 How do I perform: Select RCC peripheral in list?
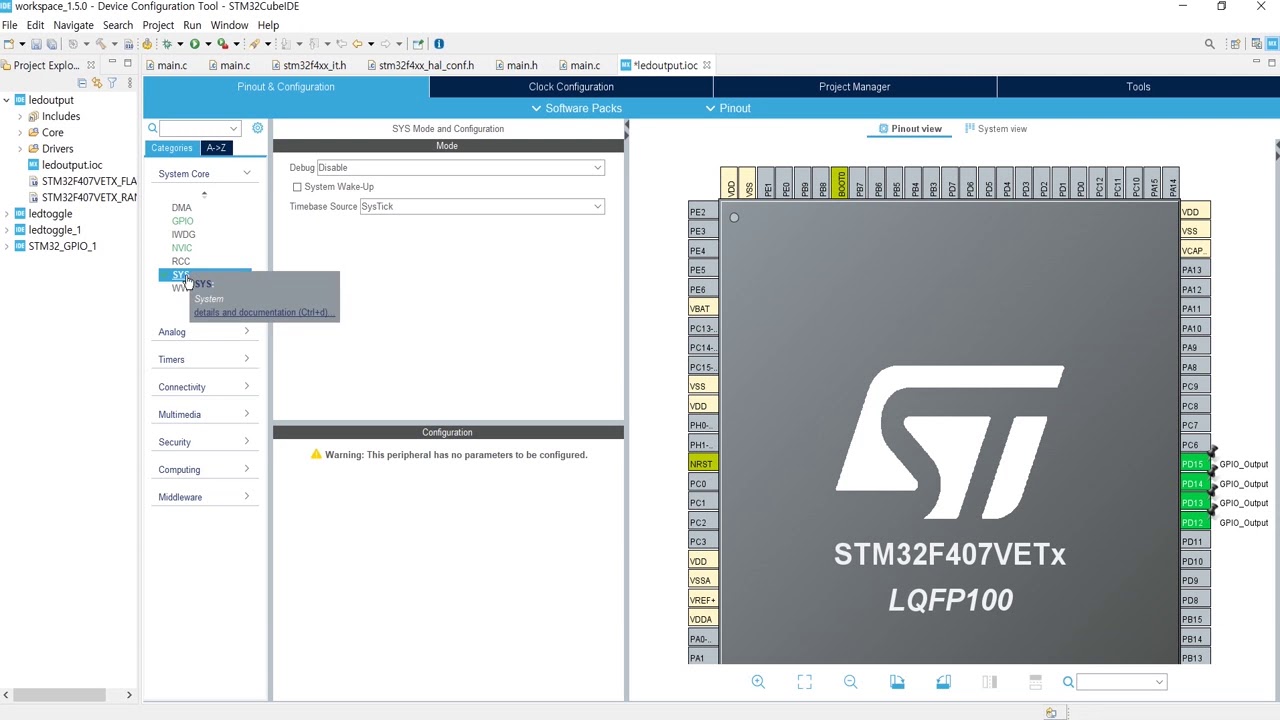181,261
